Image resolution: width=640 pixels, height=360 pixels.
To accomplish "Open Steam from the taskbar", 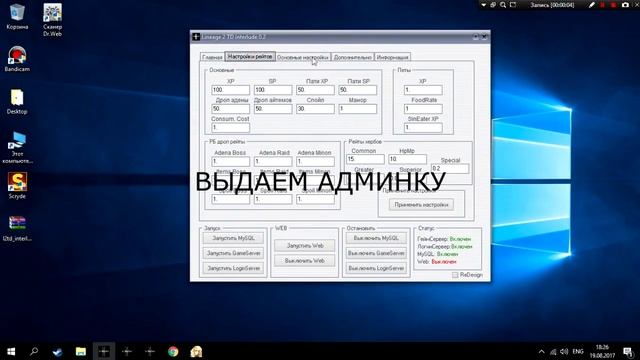I will (58, 351).
